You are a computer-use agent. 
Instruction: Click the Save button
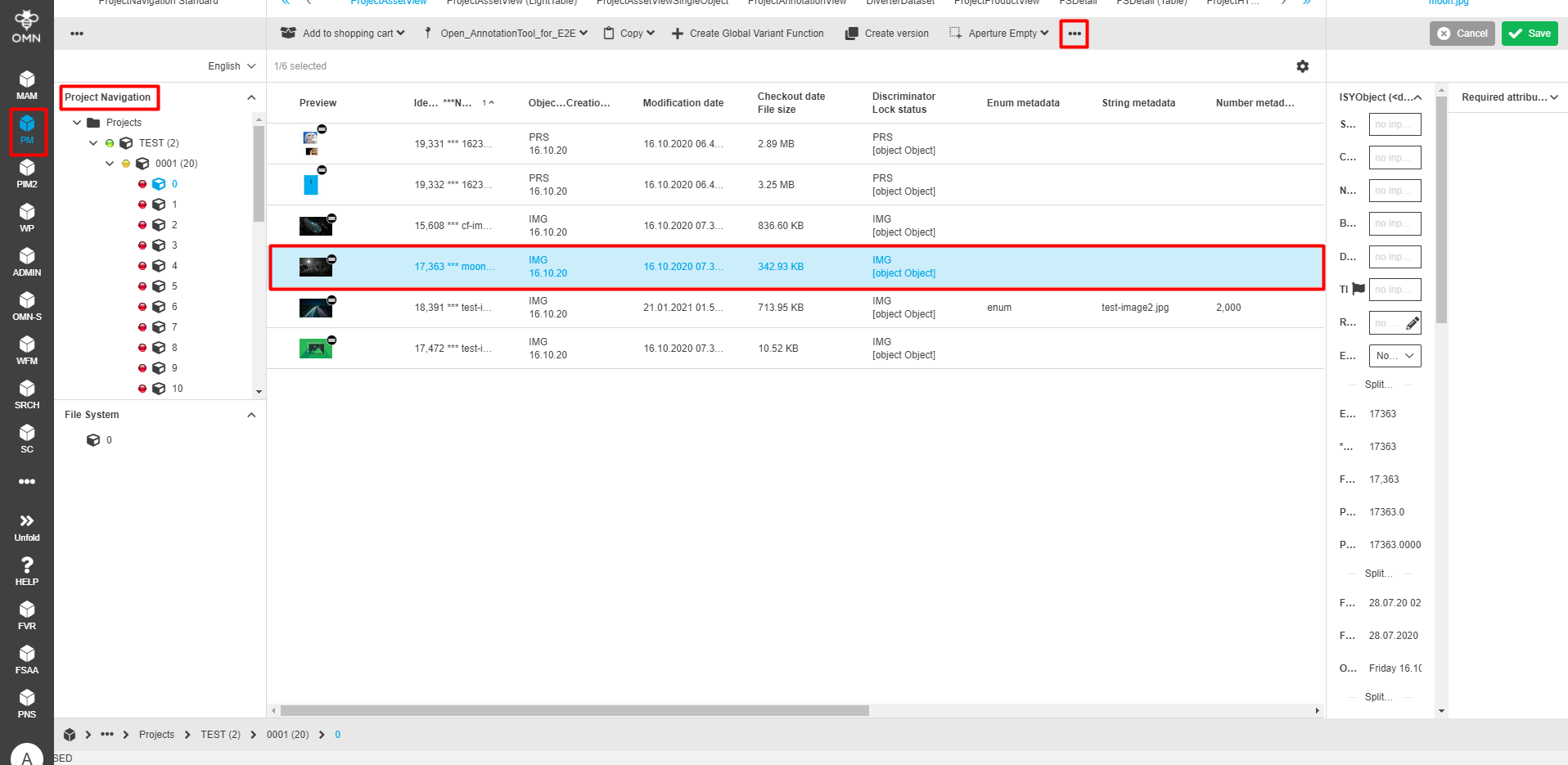click(x=1529, y=34)
